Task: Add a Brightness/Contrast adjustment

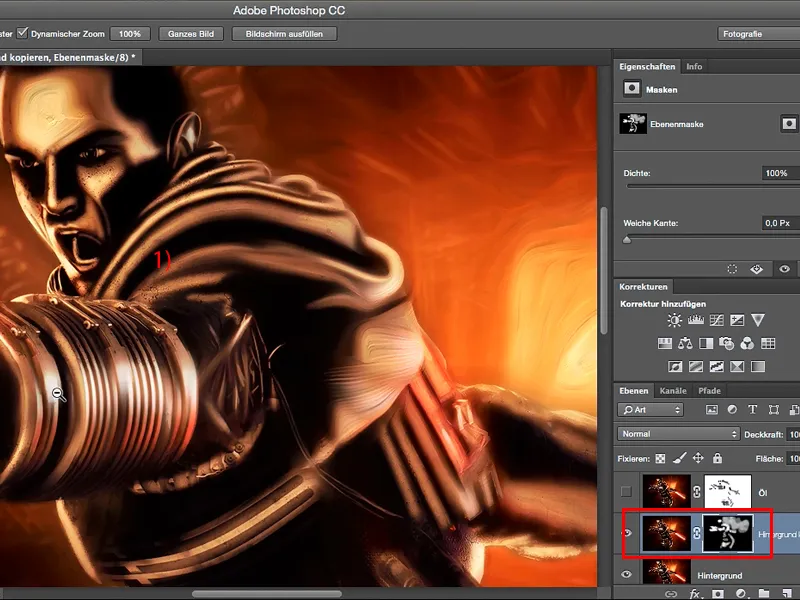Action: pos(674,320)
